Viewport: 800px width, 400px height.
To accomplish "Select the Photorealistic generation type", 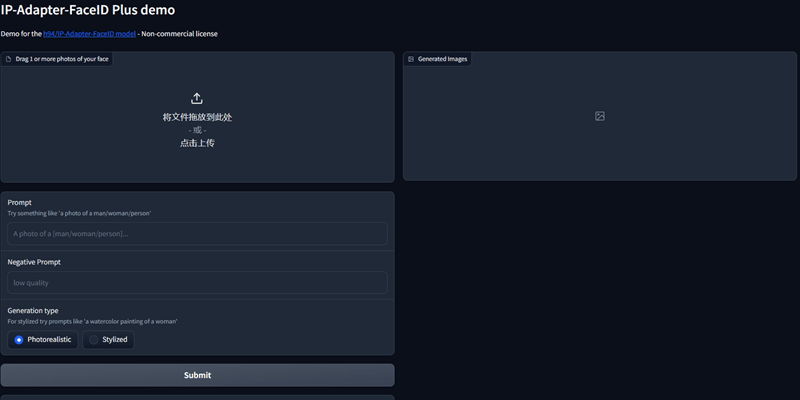I will click(43, 340).
